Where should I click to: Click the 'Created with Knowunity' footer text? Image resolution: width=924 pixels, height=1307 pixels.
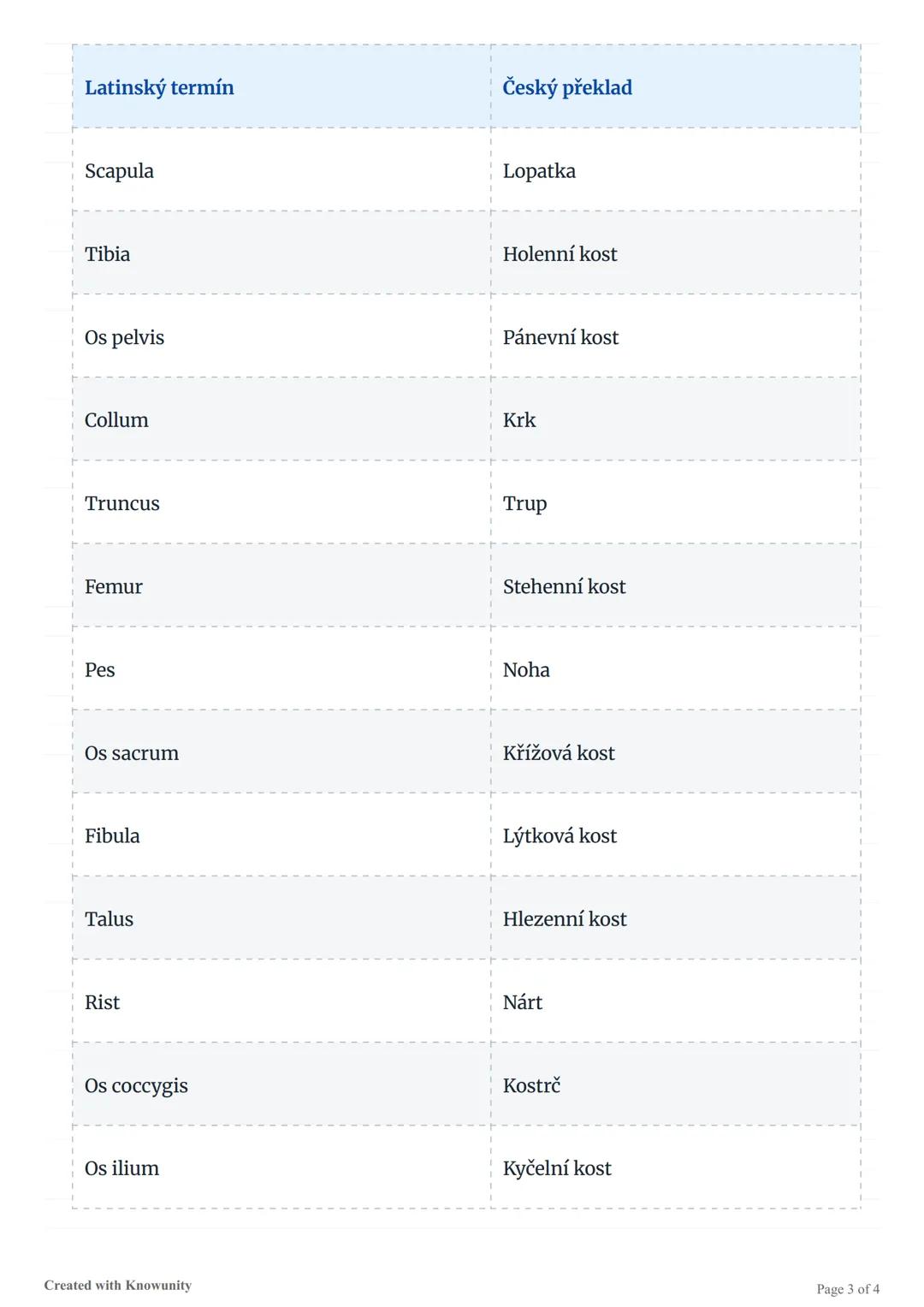click(118, 1285)
